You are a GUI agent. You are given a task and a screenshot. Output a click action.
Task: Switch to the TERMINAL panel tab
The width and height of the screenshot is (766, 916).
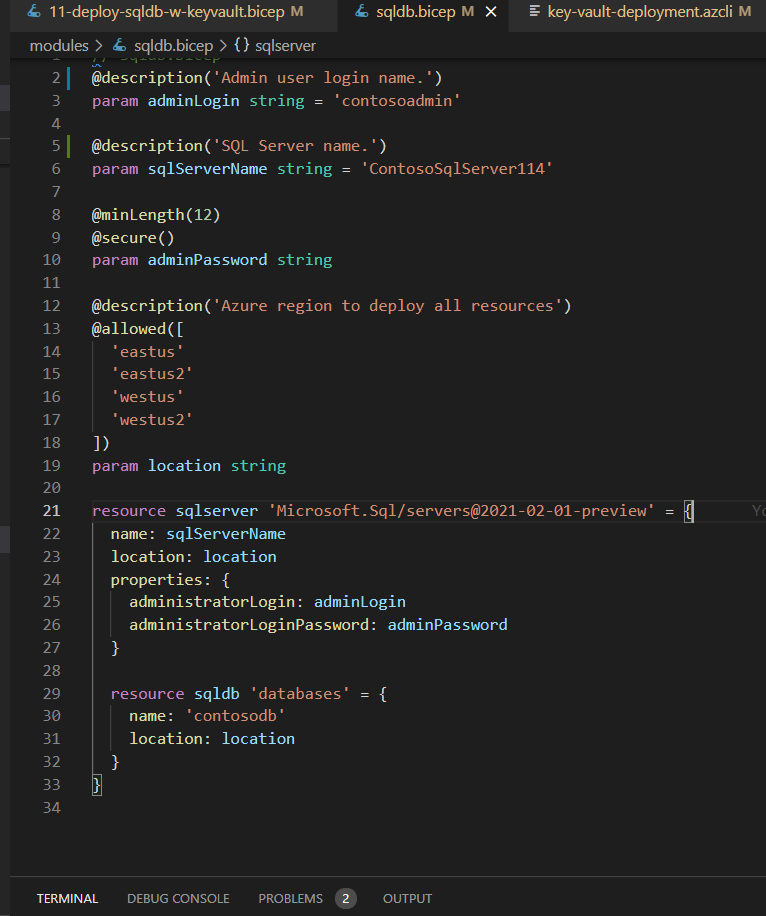[x=67, y=898]
